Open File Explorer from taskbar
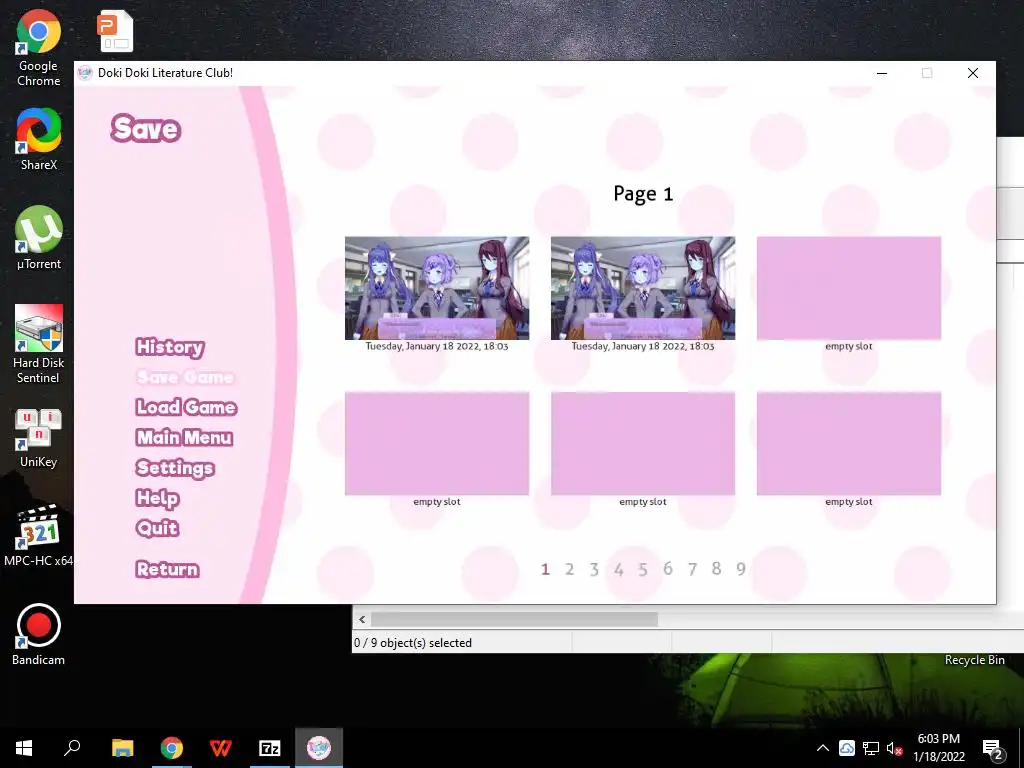Viewport: 1024px width, 768px height. tap(122, 748)
